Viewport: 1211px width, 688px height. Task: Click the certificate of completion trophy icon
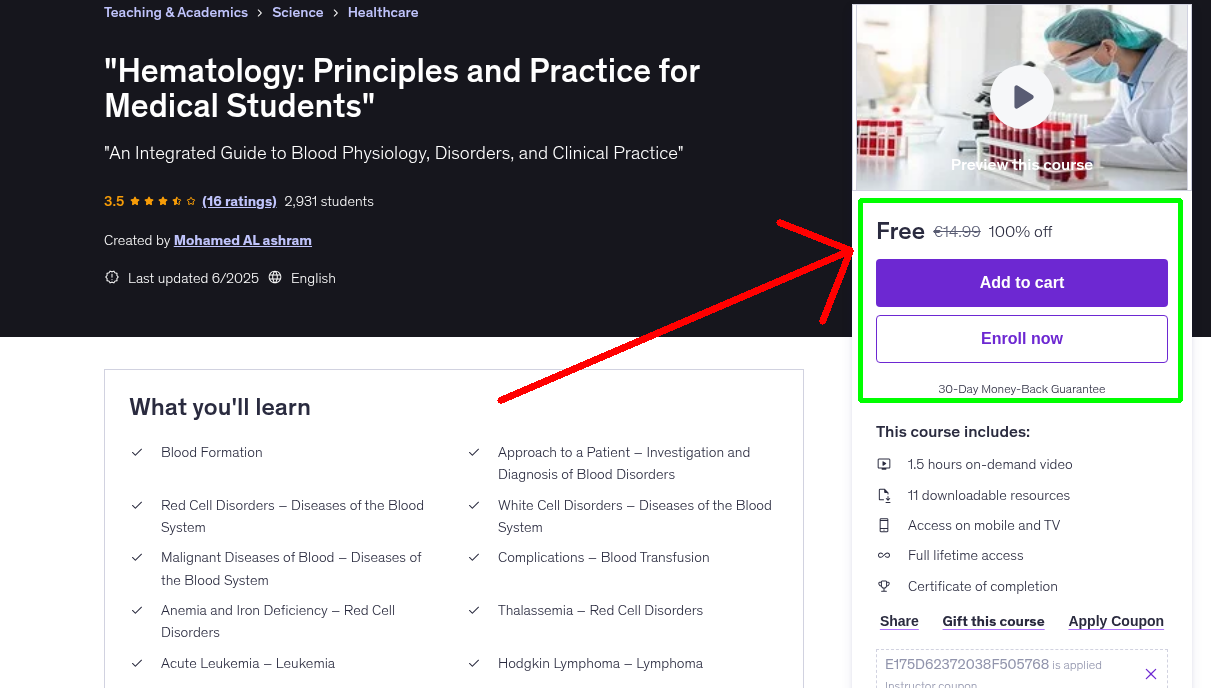[x=884, y=586]
